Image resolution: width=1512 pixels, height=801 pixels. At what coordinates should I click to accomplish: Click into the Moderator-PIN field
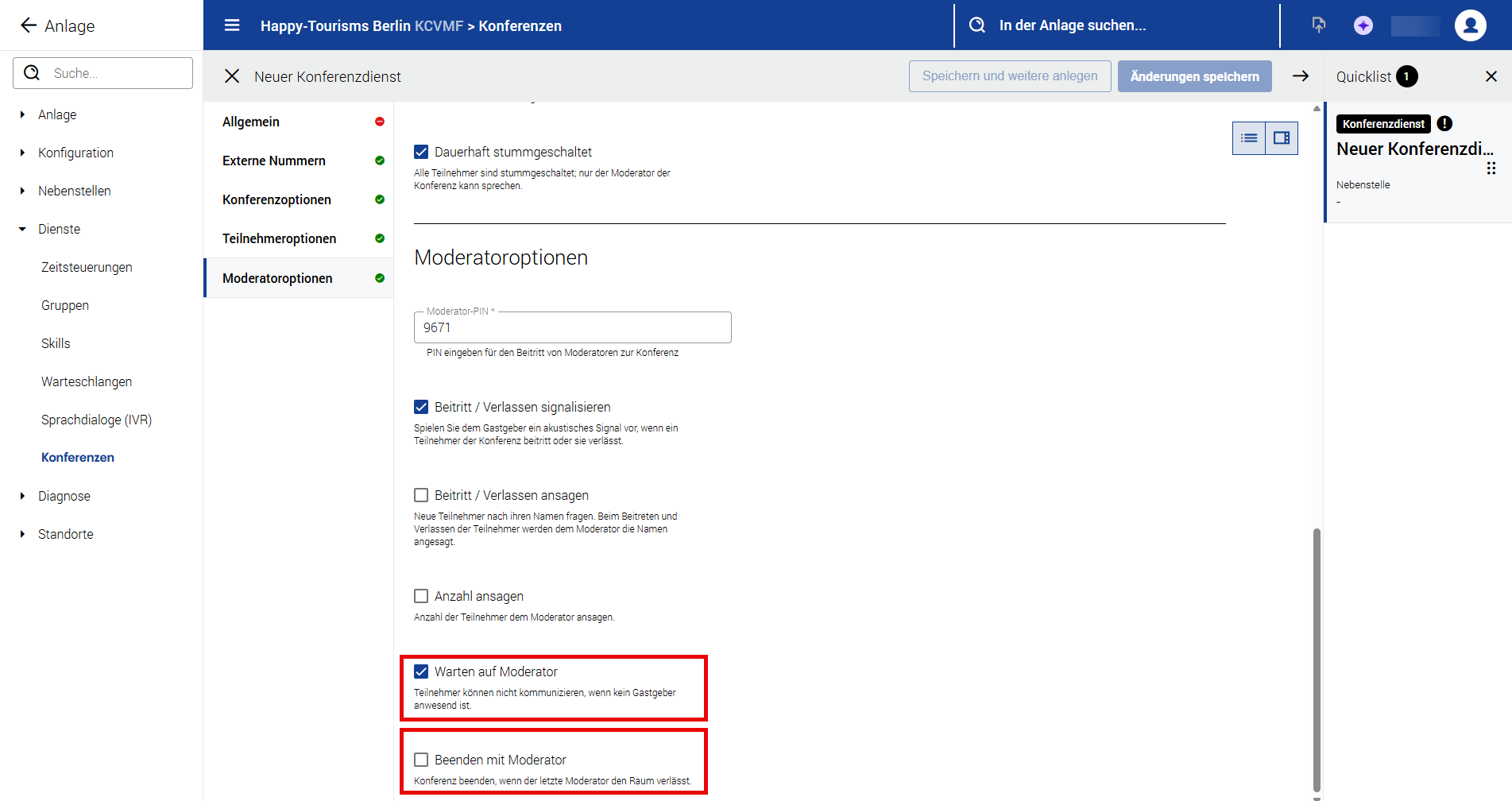572,327
